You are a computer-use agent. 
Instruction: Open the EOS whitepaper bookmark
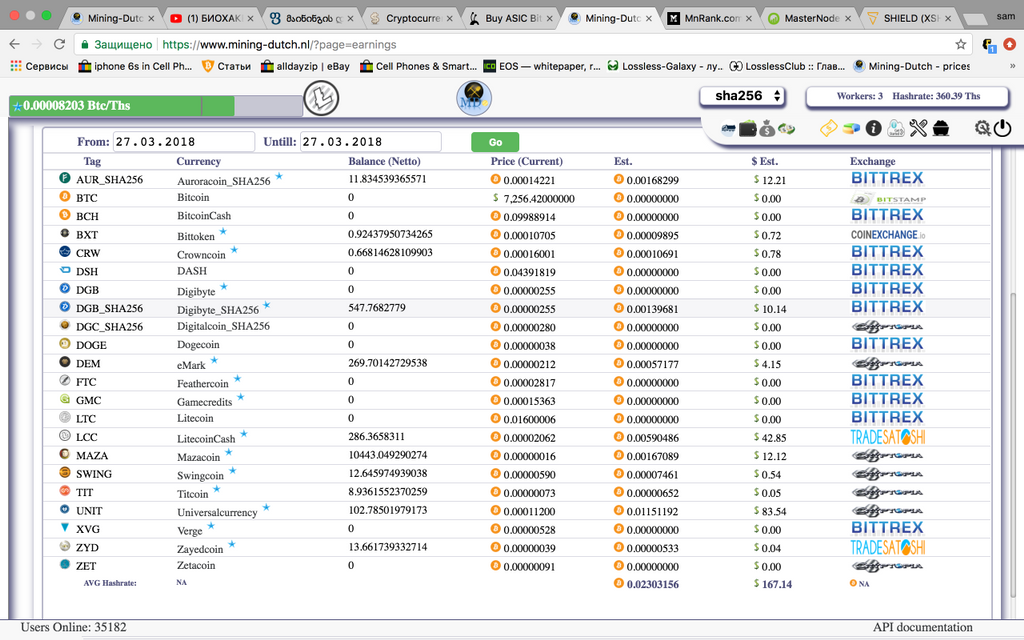(541, 66)
